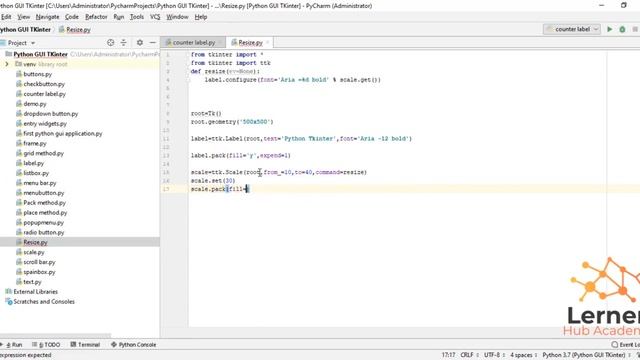This screenshot has width=640, height=360.
Task: Select spainbox.py file
Action: tap(39, 272)
